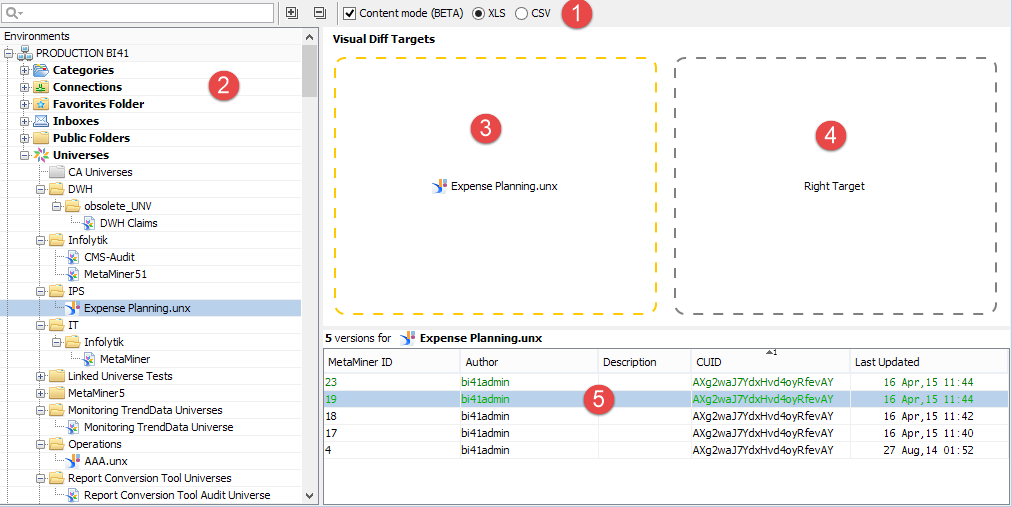
Task: Click the Monitoring TrendData Universe icon
Action: (x=73, y=427)
